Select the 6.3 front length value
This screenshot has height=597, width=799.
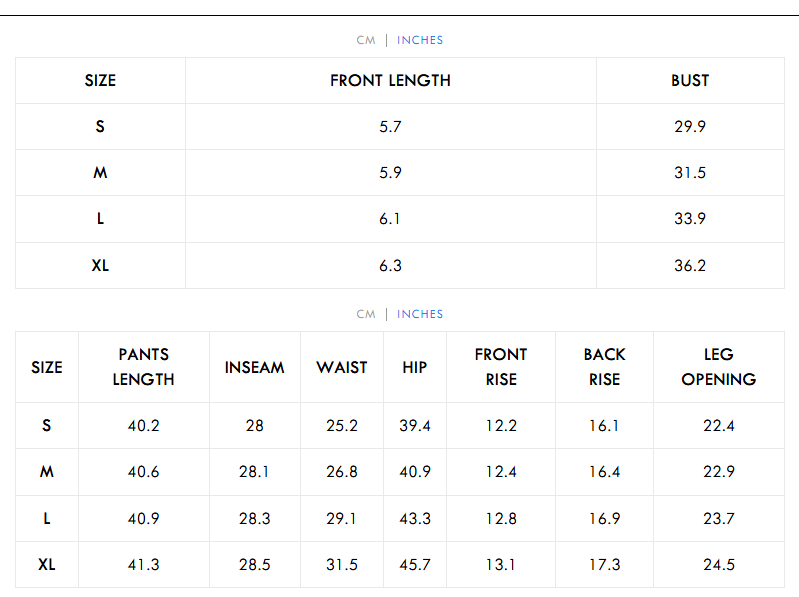(x=390, y=266)
